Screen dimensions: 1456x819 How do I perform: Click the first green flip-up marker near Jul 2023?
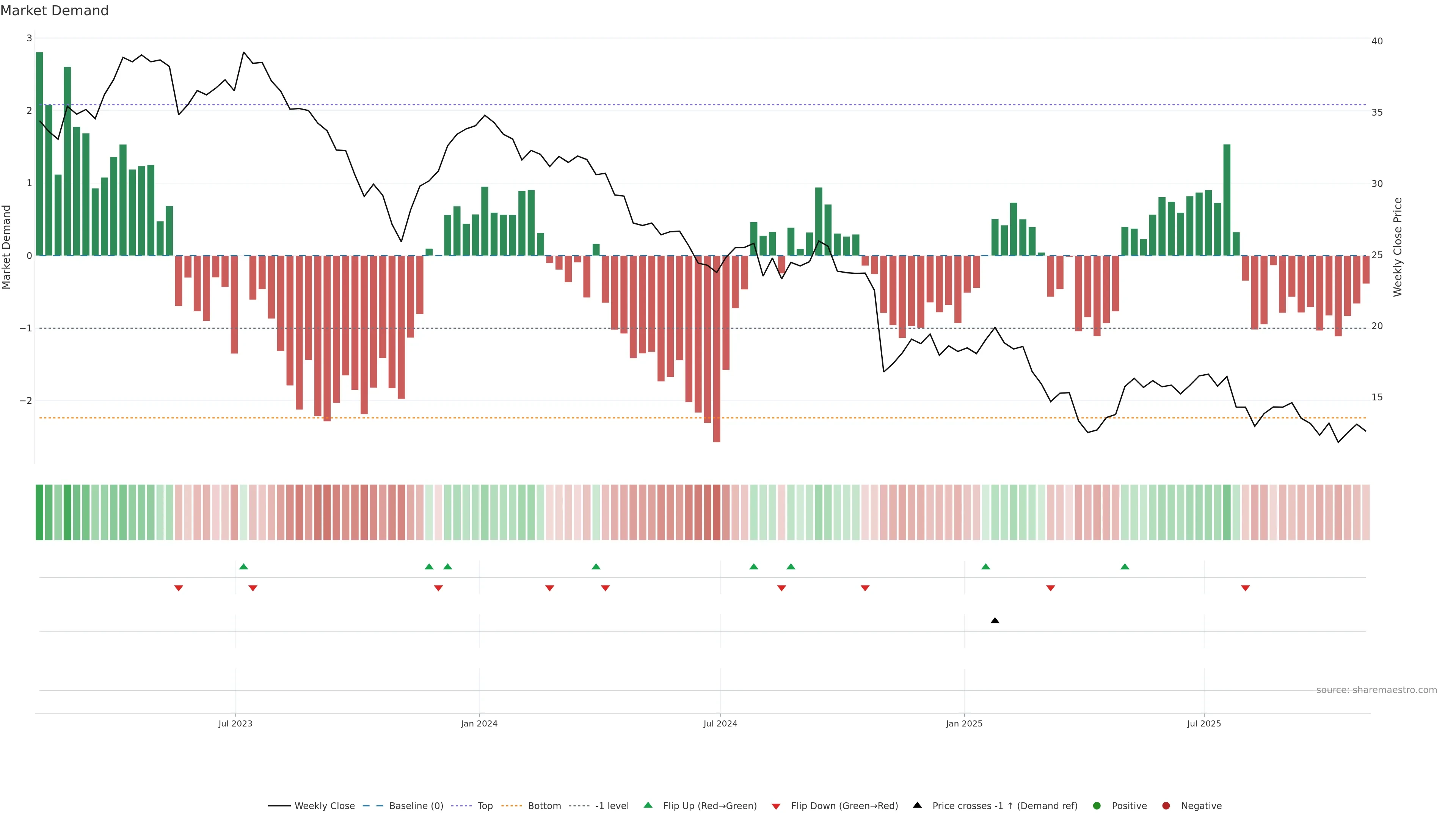pos(243,566)
